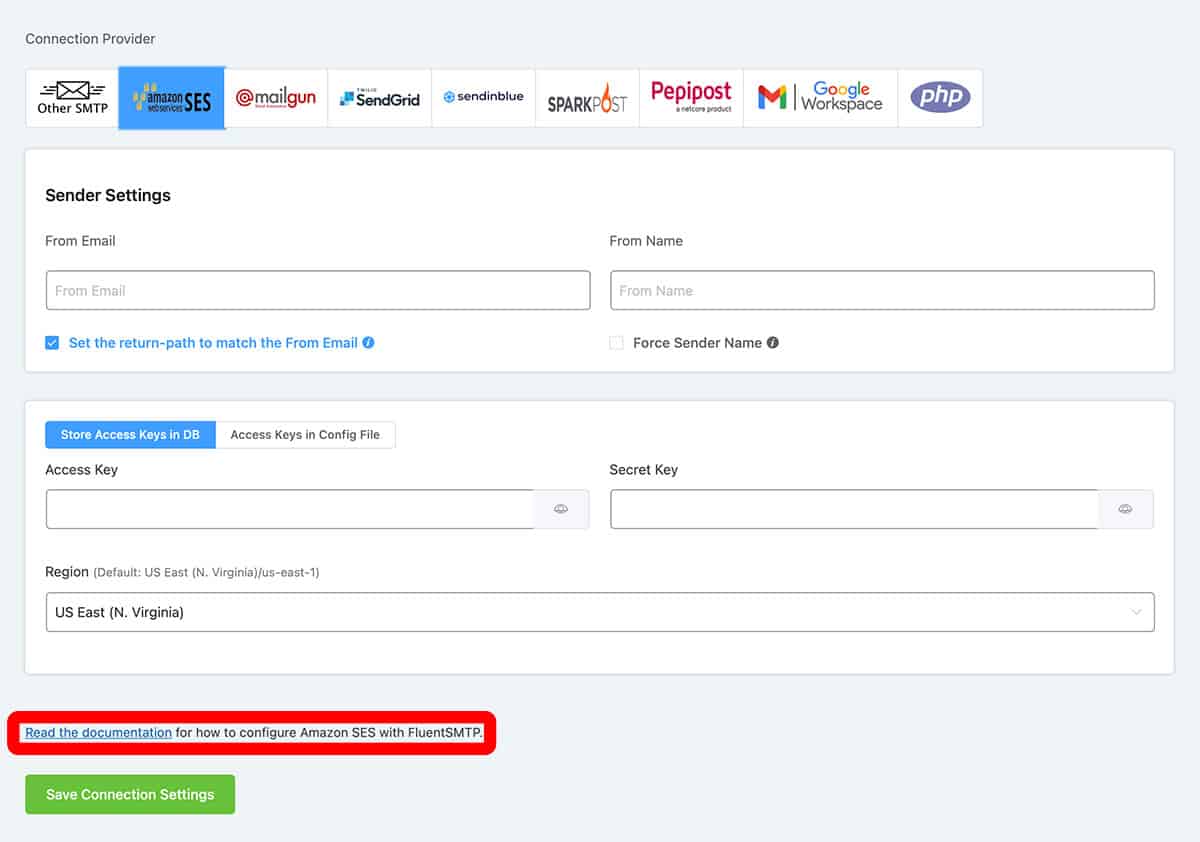Enable the Force Sender Name checkbox
The height and width of the screenshot is (842, 1200).
click(x=617, y=343)
